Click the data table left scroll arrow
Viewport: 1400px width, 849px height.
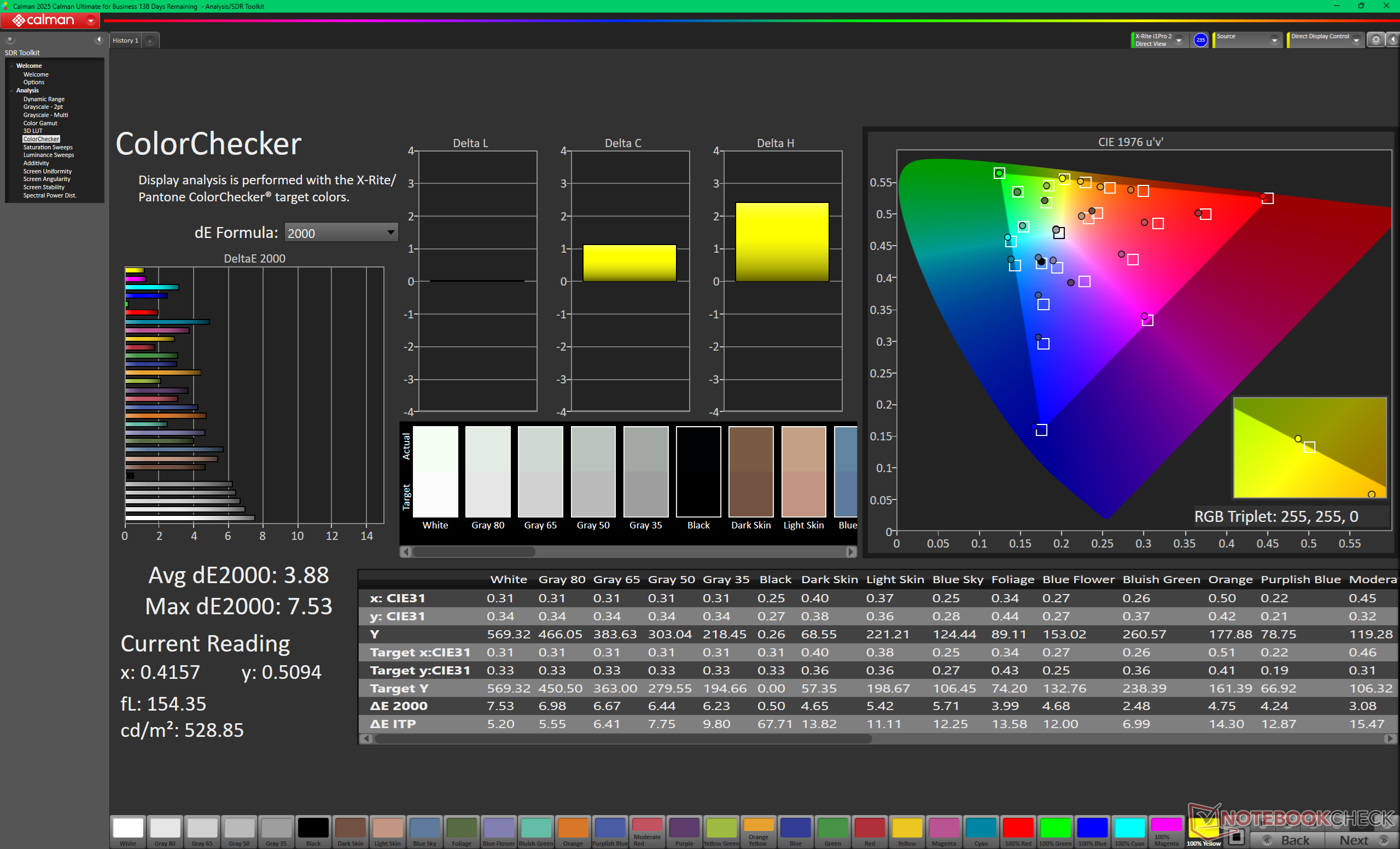pos(366,738)
